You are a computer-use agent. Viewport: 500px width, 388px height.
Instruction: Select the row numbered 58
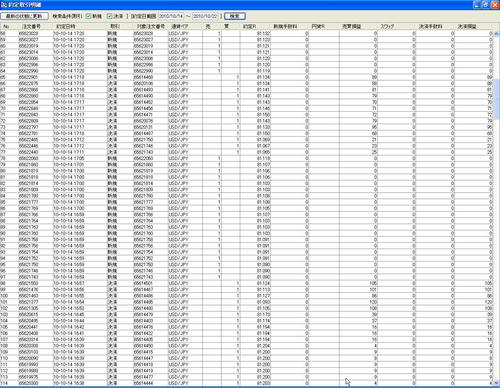pyautogui.click(x=246, y=33)
